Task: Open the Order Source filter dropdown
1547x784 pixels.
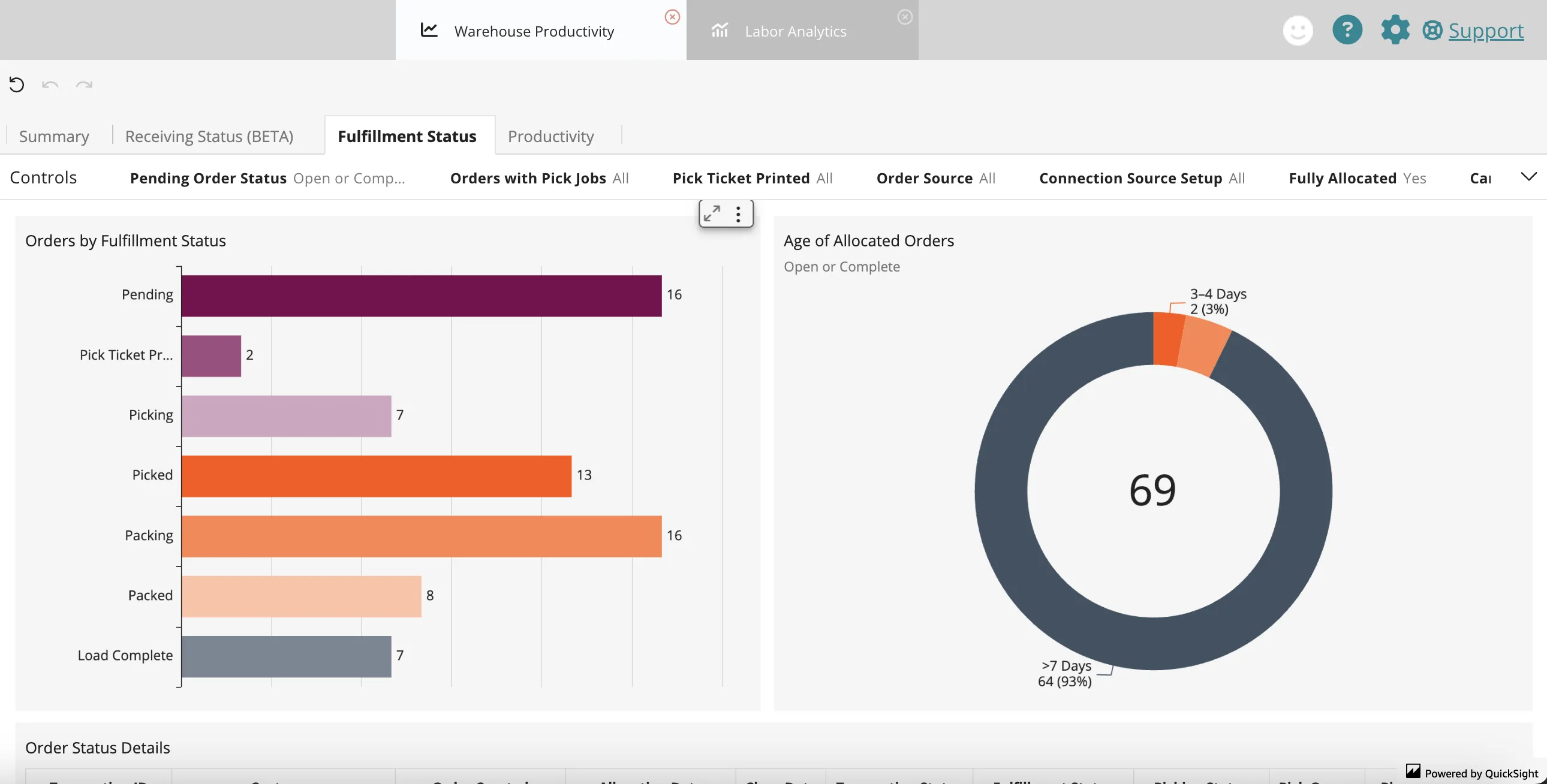Action: [935, 178]
